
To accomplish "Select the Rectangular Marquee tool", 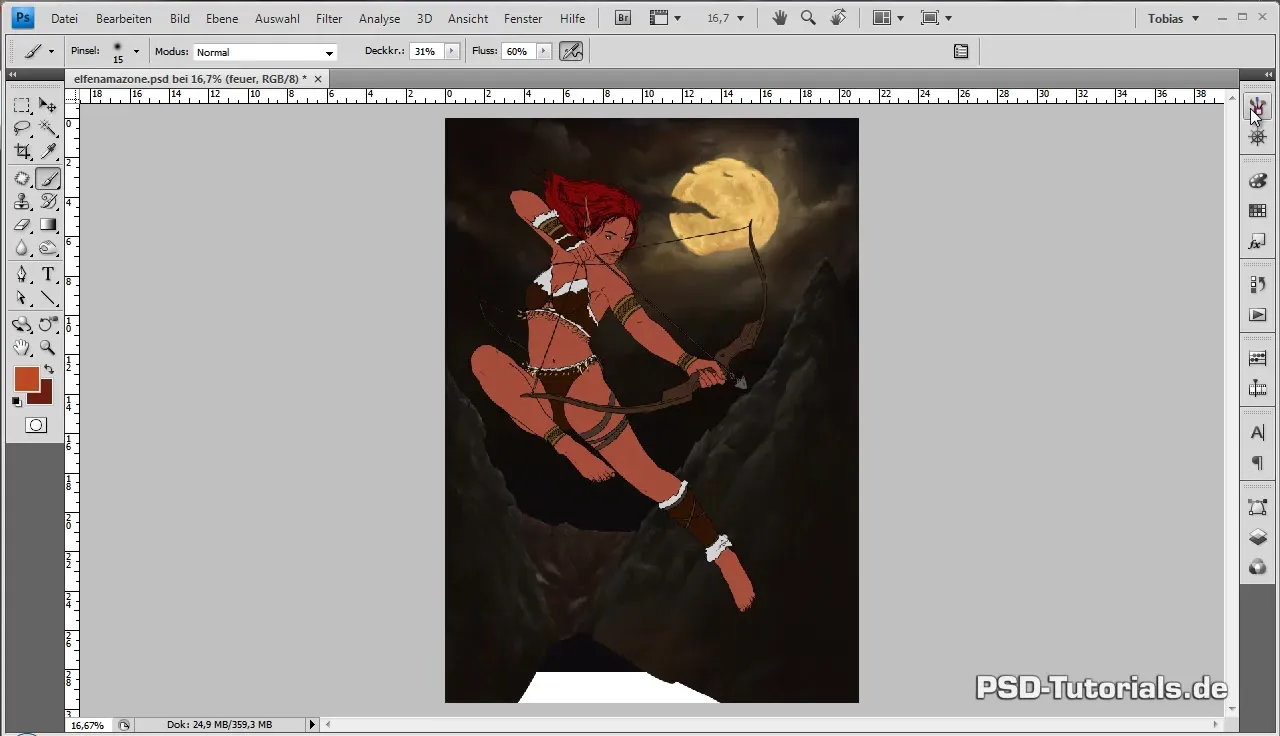I will (22, 105).
